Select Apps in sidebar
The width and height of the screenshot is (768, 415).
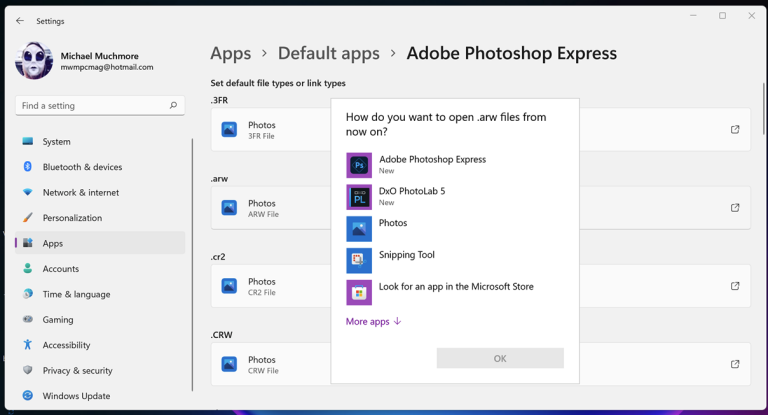click(x=100, y=244)
